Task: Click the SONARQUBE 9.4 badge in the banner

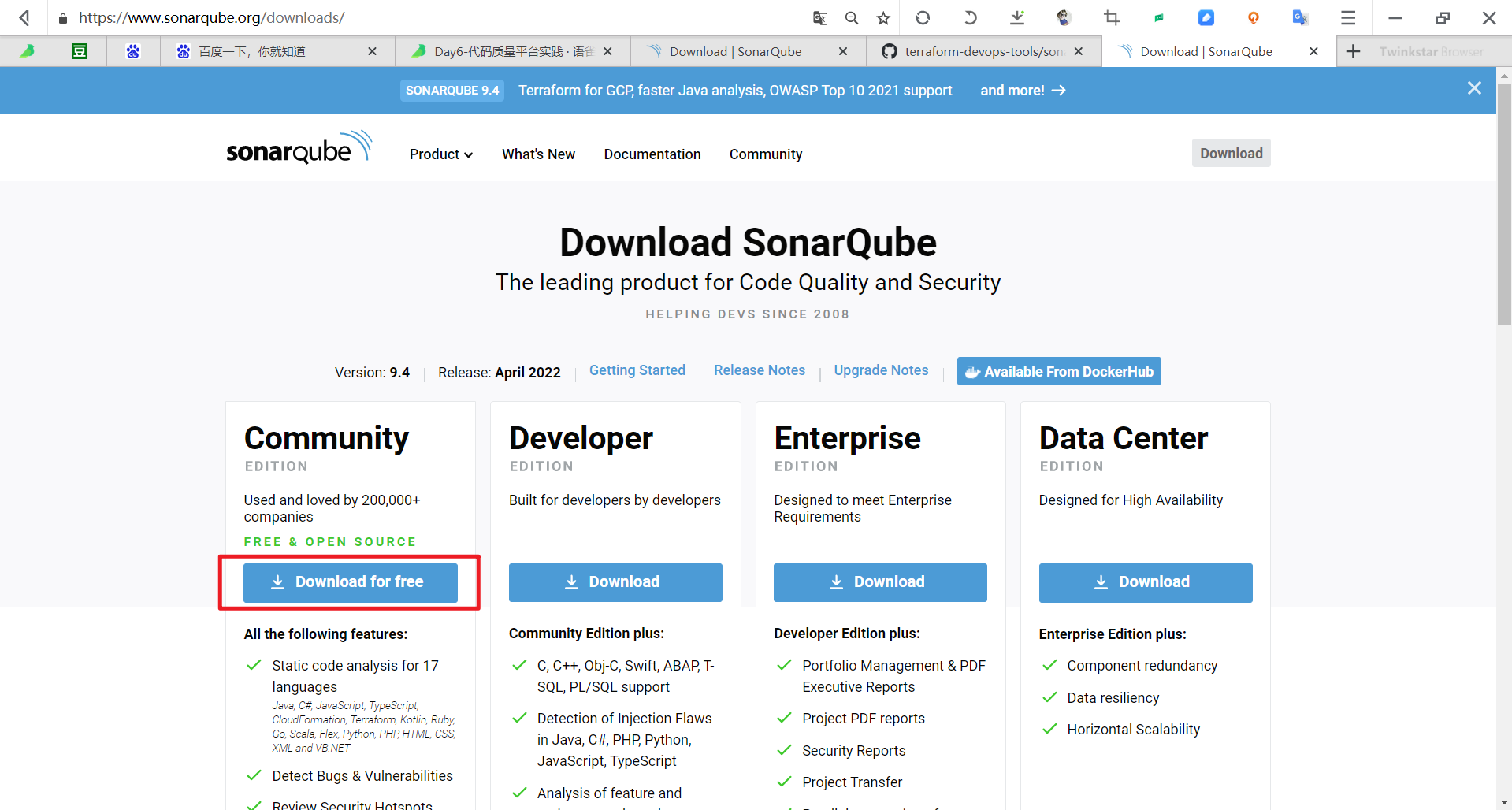Action: pos(452,91)
